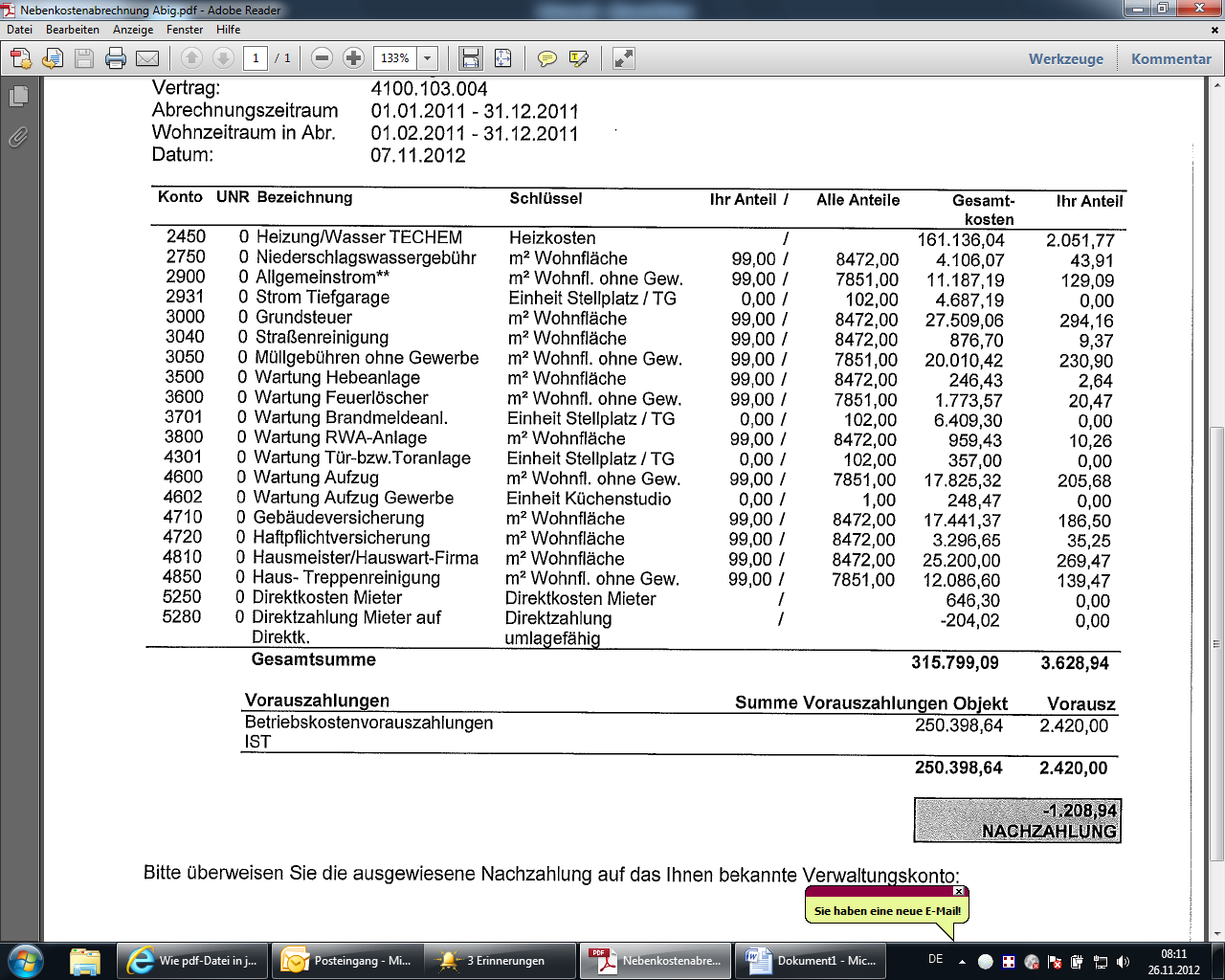Open the Werkzeuge pane

coord(1065,58)
